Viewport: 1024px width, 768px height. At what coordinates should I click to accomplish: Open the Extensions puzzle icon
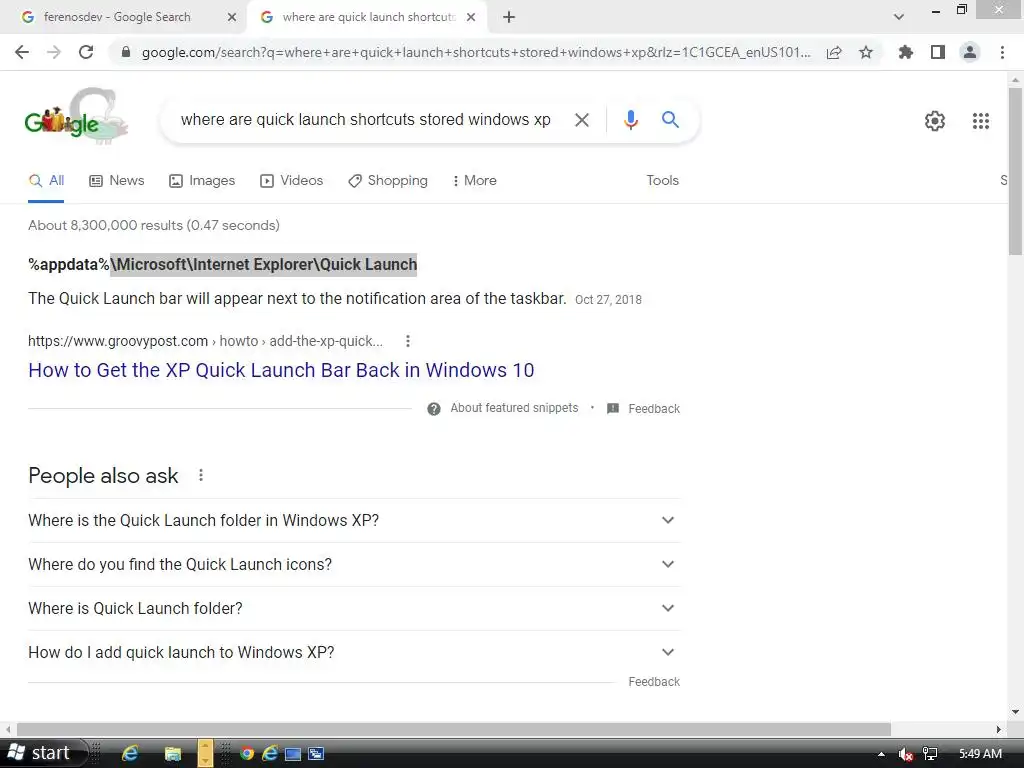905,52
